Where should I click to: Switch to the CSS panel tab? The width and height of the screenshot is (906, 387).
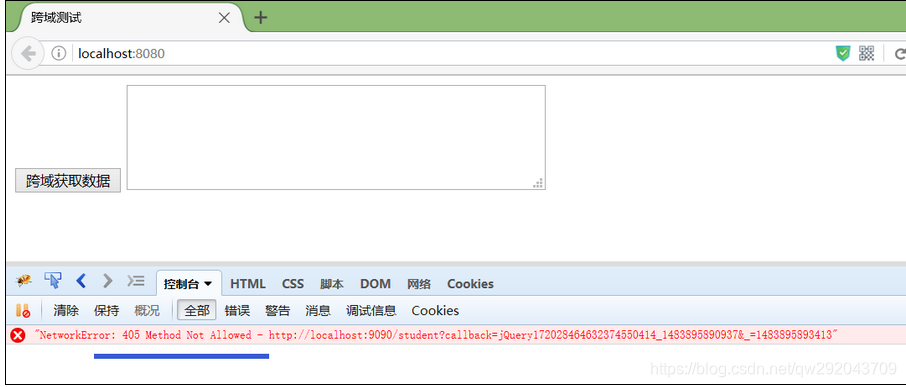pyautogui.click(x=293, y=284)
